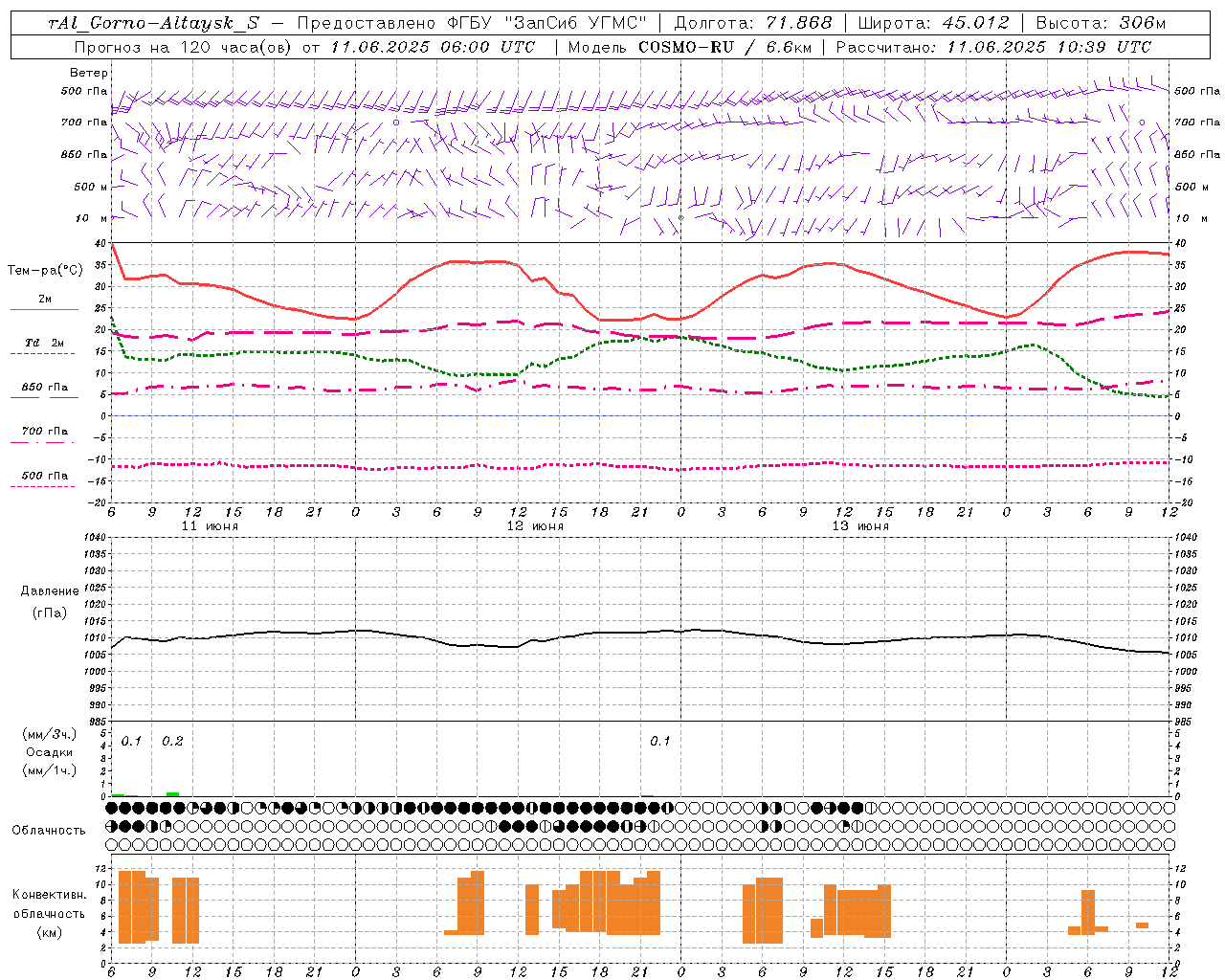Click the Тем-ра(°C) axis title
Image resolution: width=1225 pixels, height=980 pixels.
tap(45, 271)
